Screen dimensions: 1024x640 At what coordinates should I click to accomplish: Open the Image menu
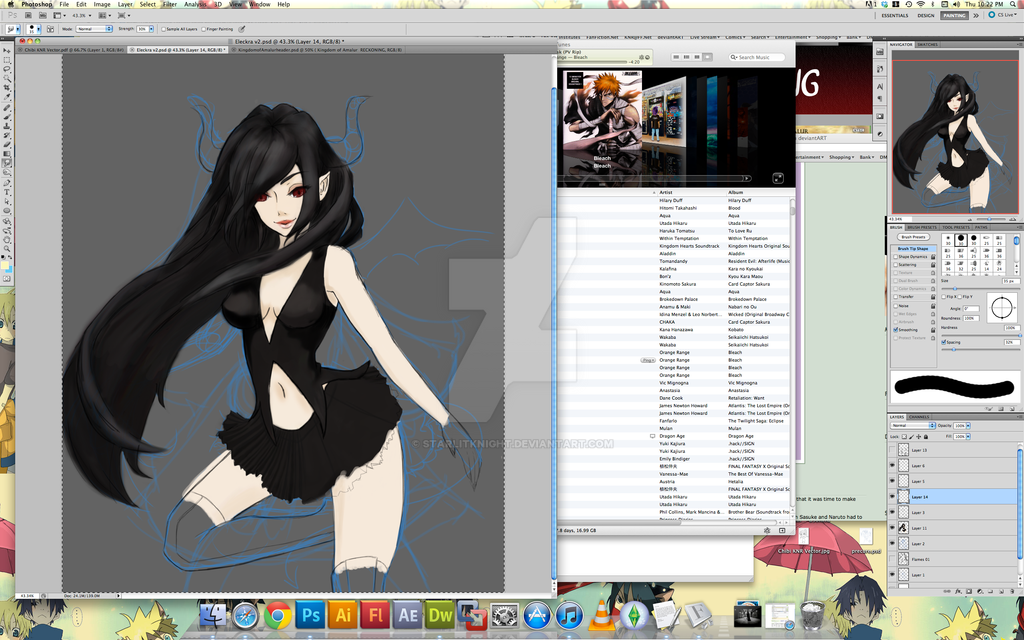point(102,4)
